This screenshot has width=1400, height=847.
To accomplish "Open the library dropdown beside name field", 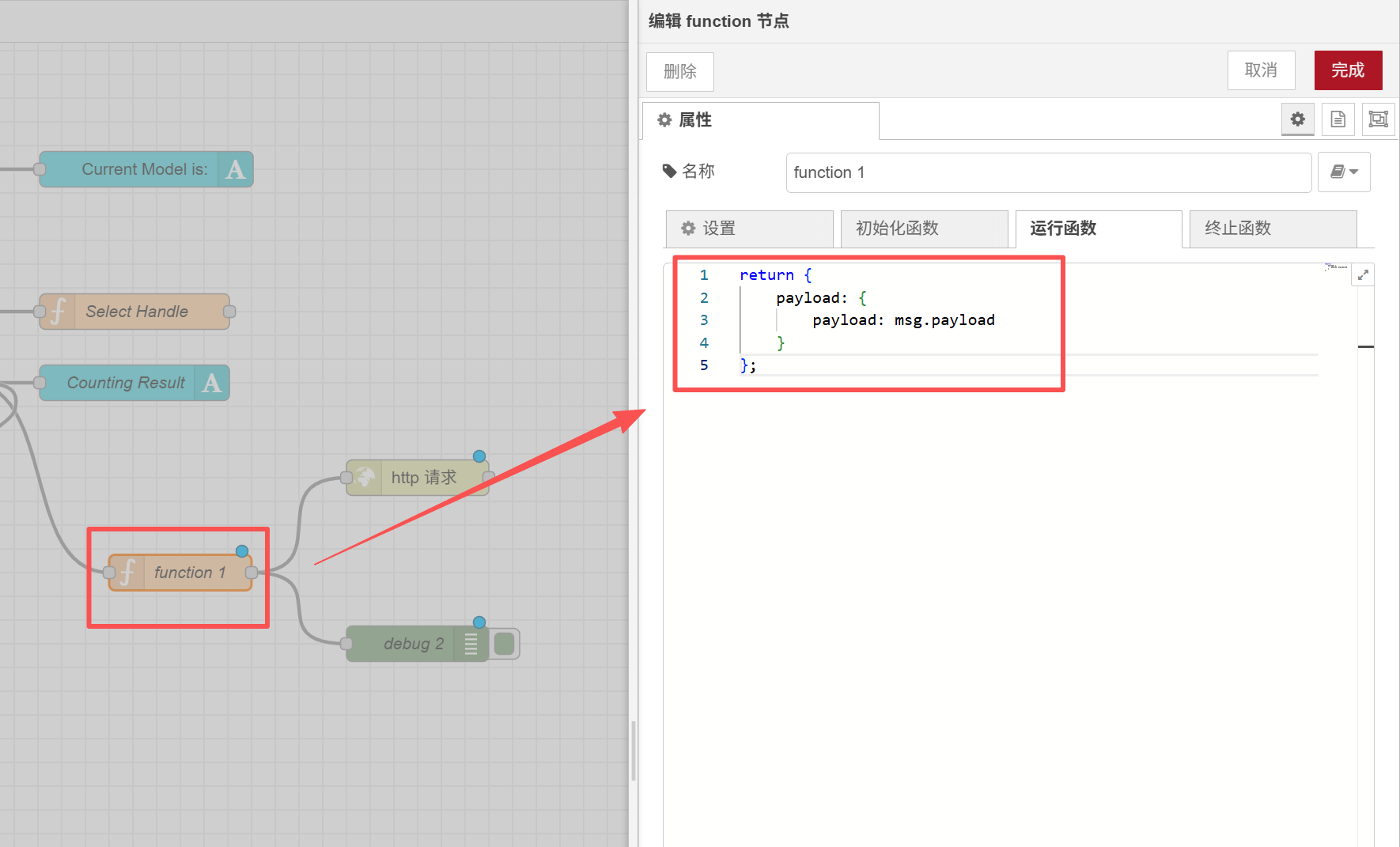I will click(1344, 172).
